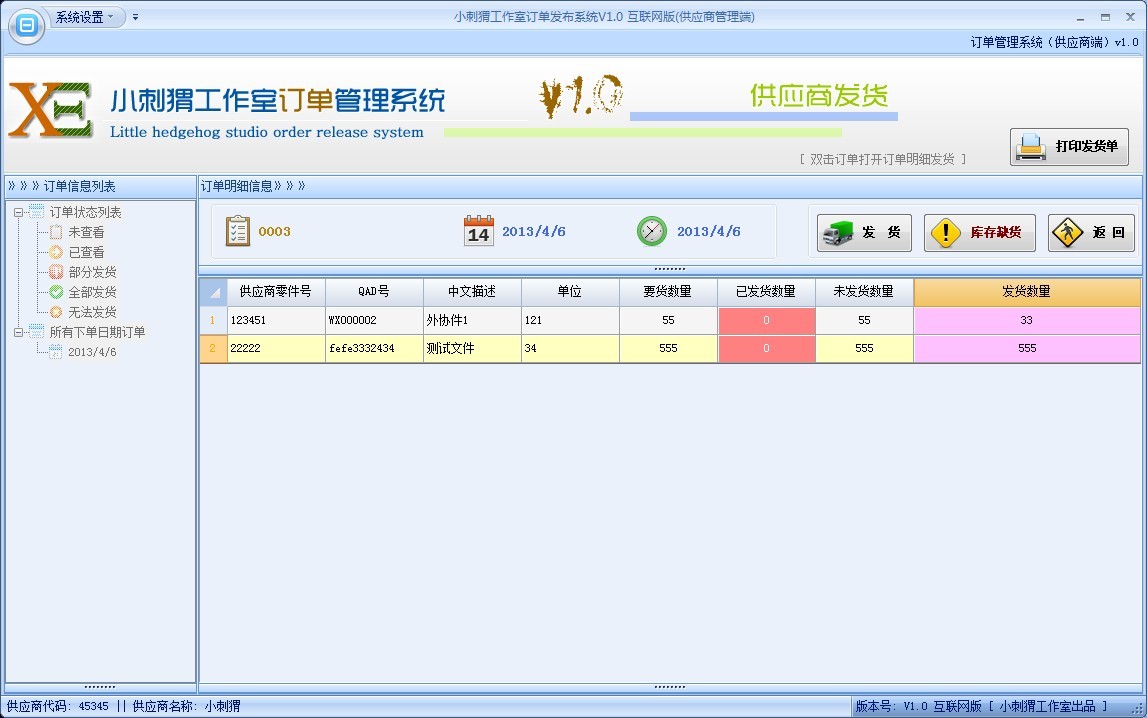Viewport: 1147px width, 718px height.
Task: Click the calendar icon beside 2013/4/6 in tree
Action: click(x=56, y=352)
